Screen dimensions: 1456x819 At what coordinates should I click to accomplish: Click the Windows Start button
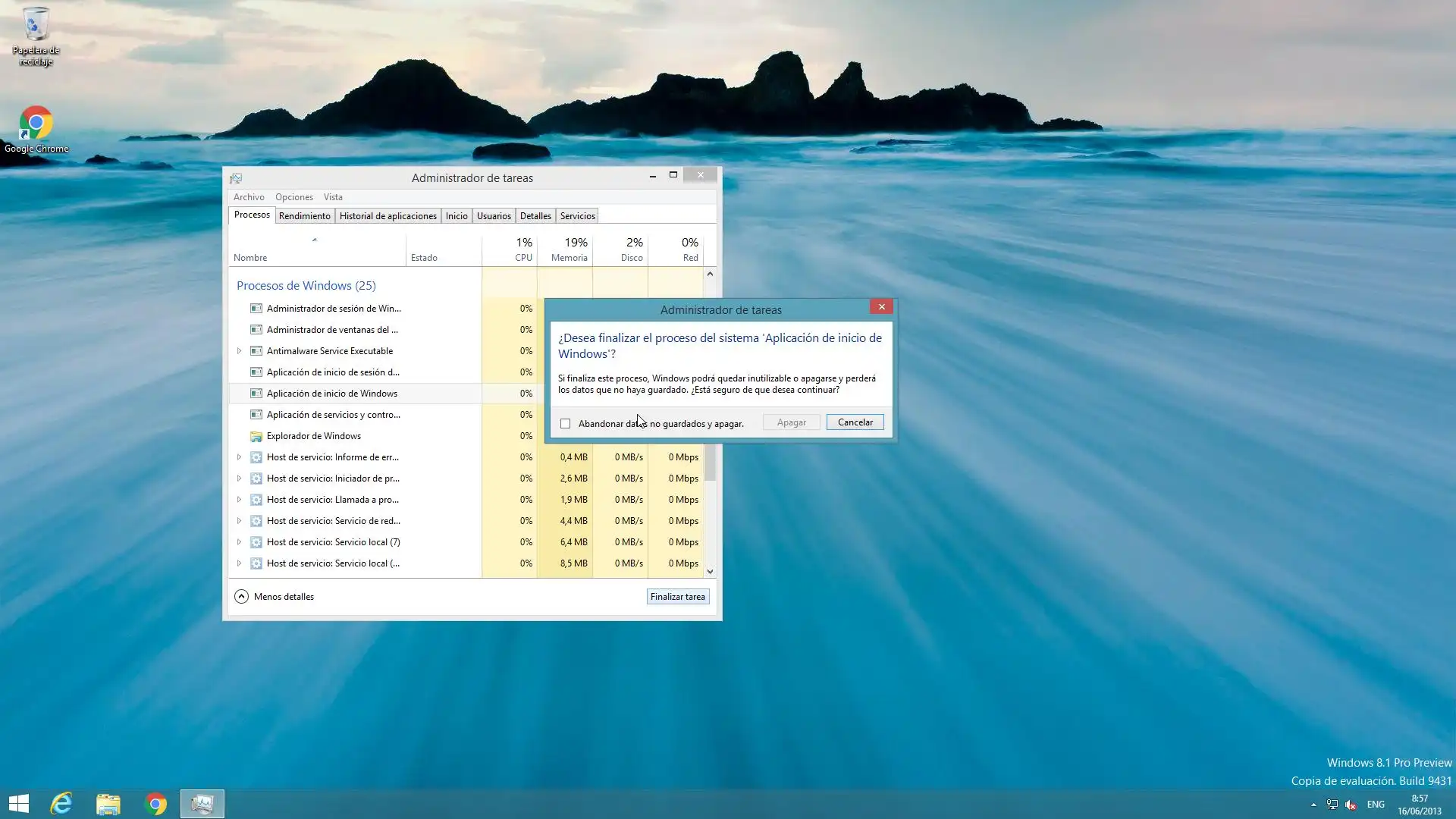coord(19,804)
